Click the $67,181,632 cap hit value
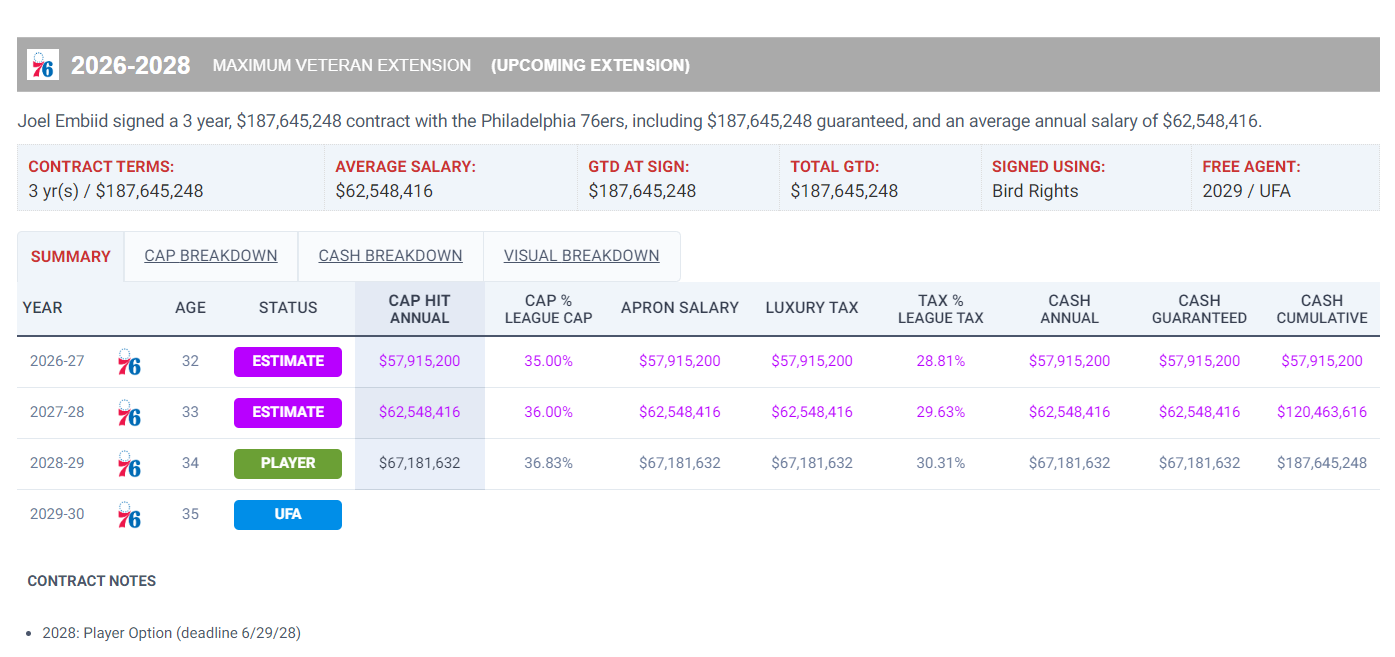 pyautogui.click(x=420, y=463)
